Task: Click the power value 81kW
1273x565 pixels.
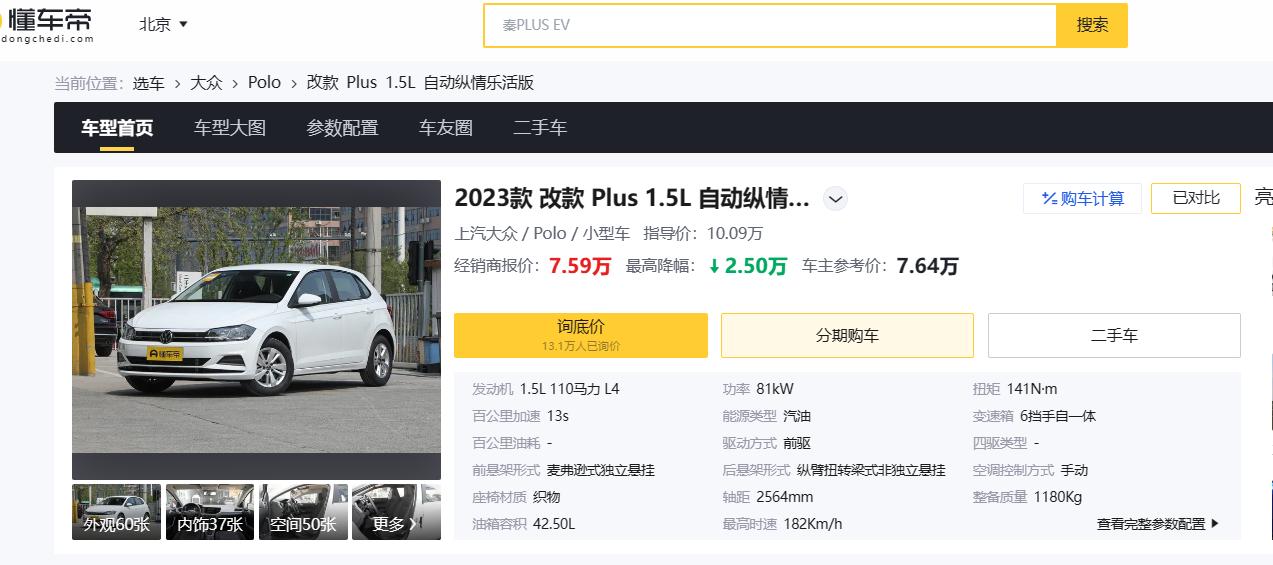Action: tap(775, 389)
